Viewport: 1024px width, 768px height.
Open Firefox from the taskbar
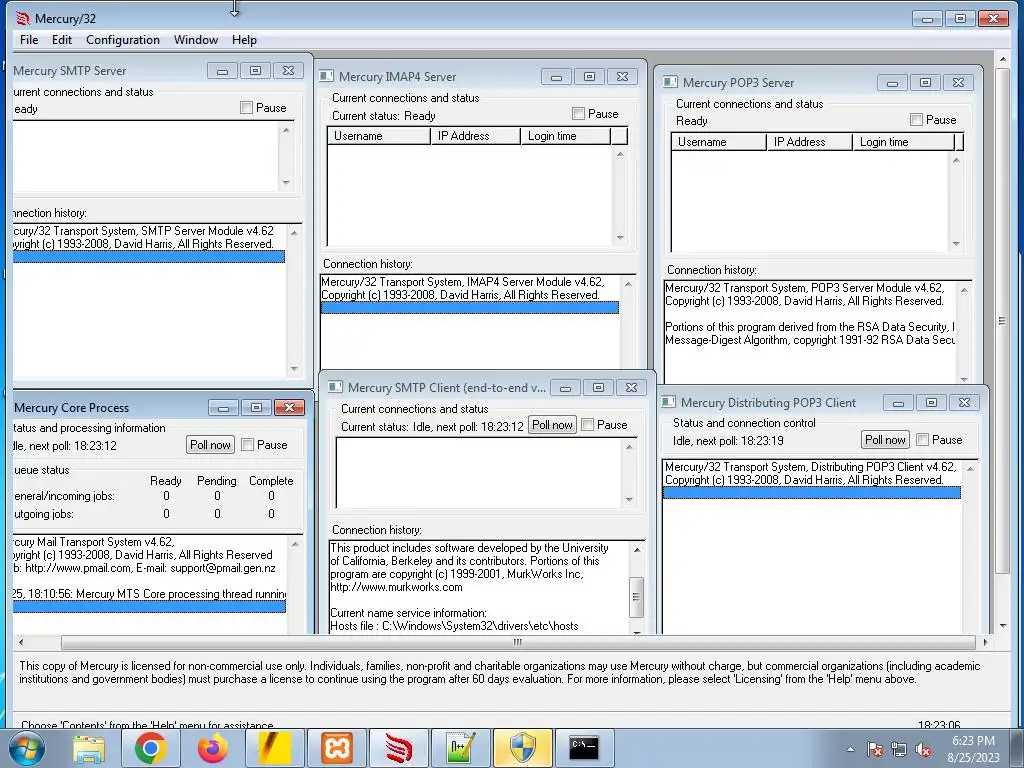tap(213, 748)
